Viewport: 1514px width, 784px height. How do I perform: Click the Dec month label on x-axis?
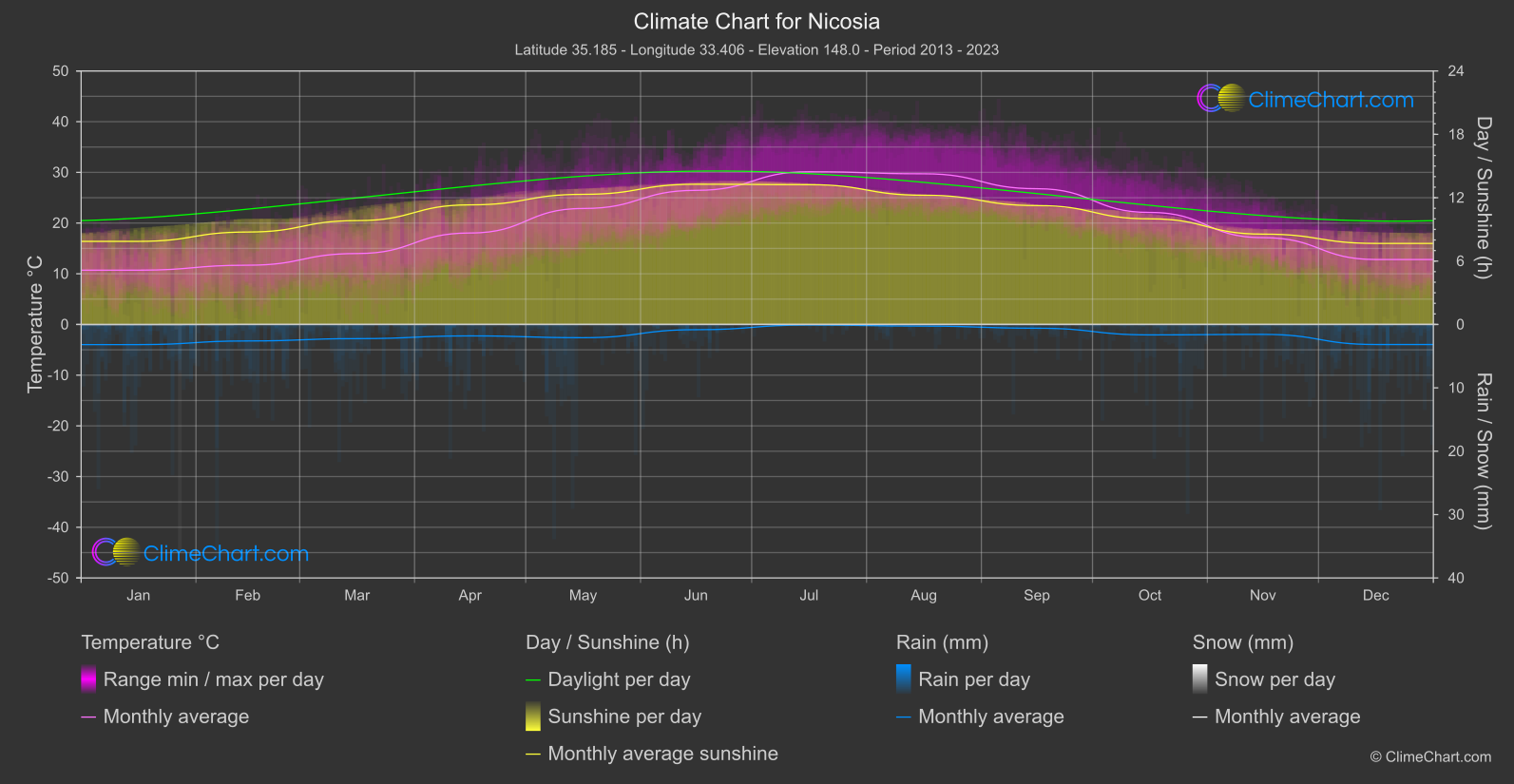[1376, 595]
